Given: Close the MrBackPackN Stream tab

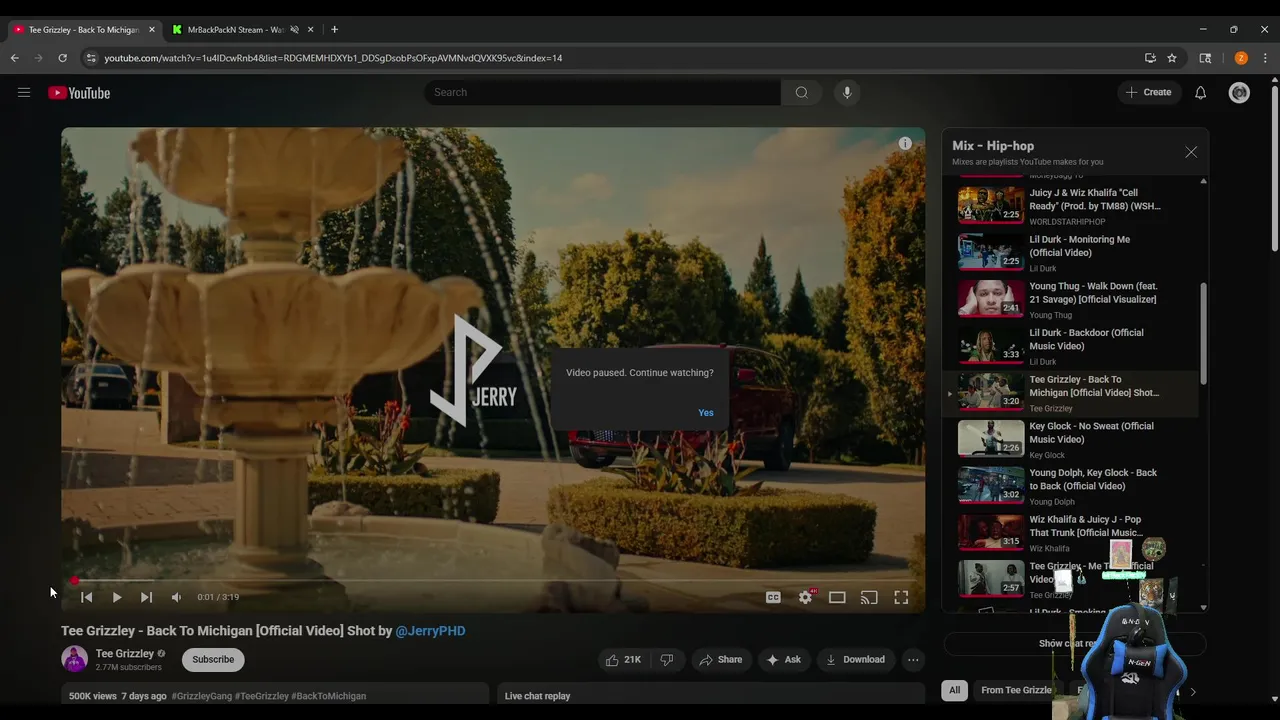Looking at the screenshot, I should [x=311, y=30].
